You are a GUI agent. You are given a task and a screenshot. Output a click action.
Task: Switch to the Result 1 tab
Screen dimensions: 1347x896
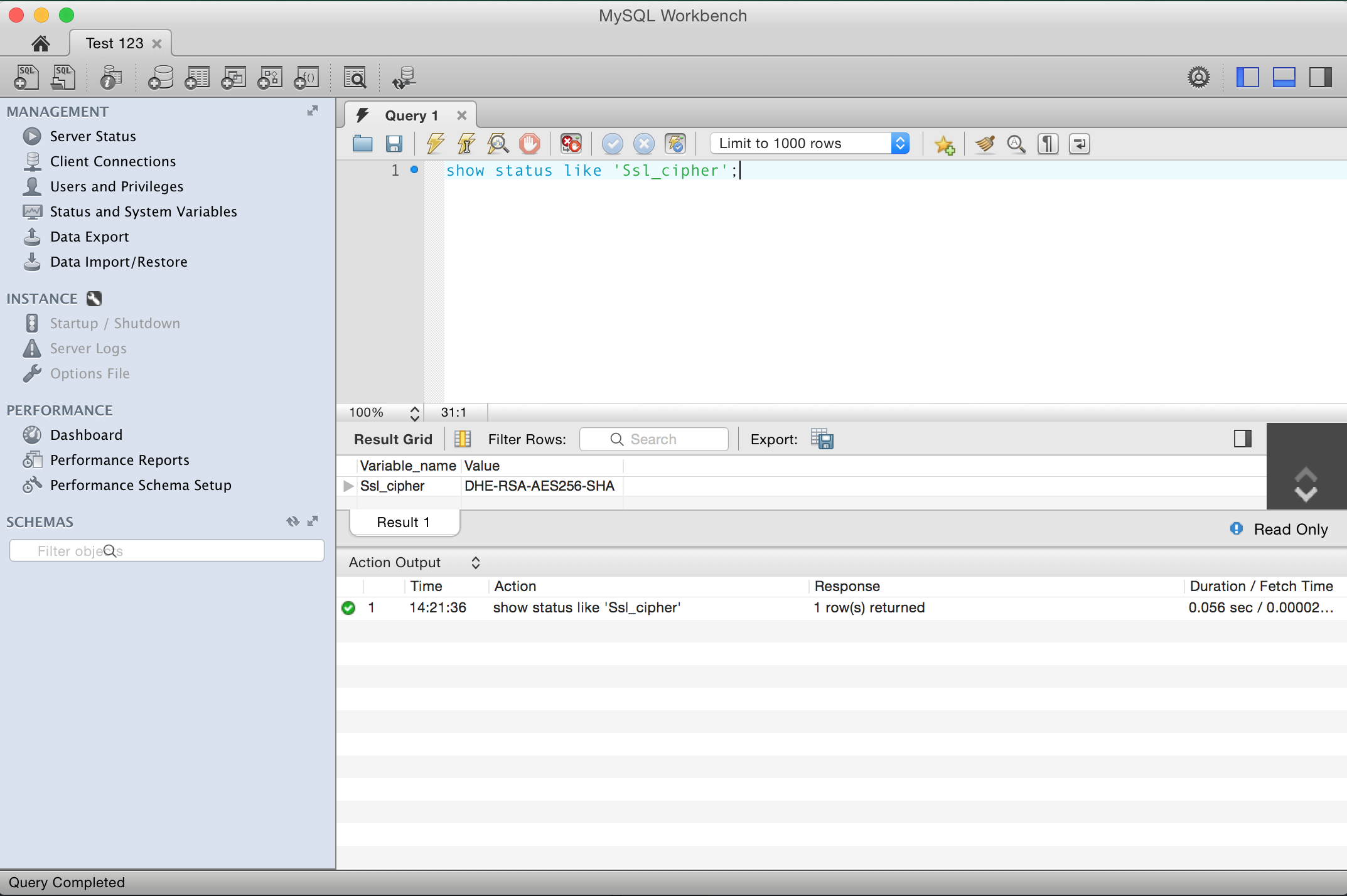coord(404,521)
